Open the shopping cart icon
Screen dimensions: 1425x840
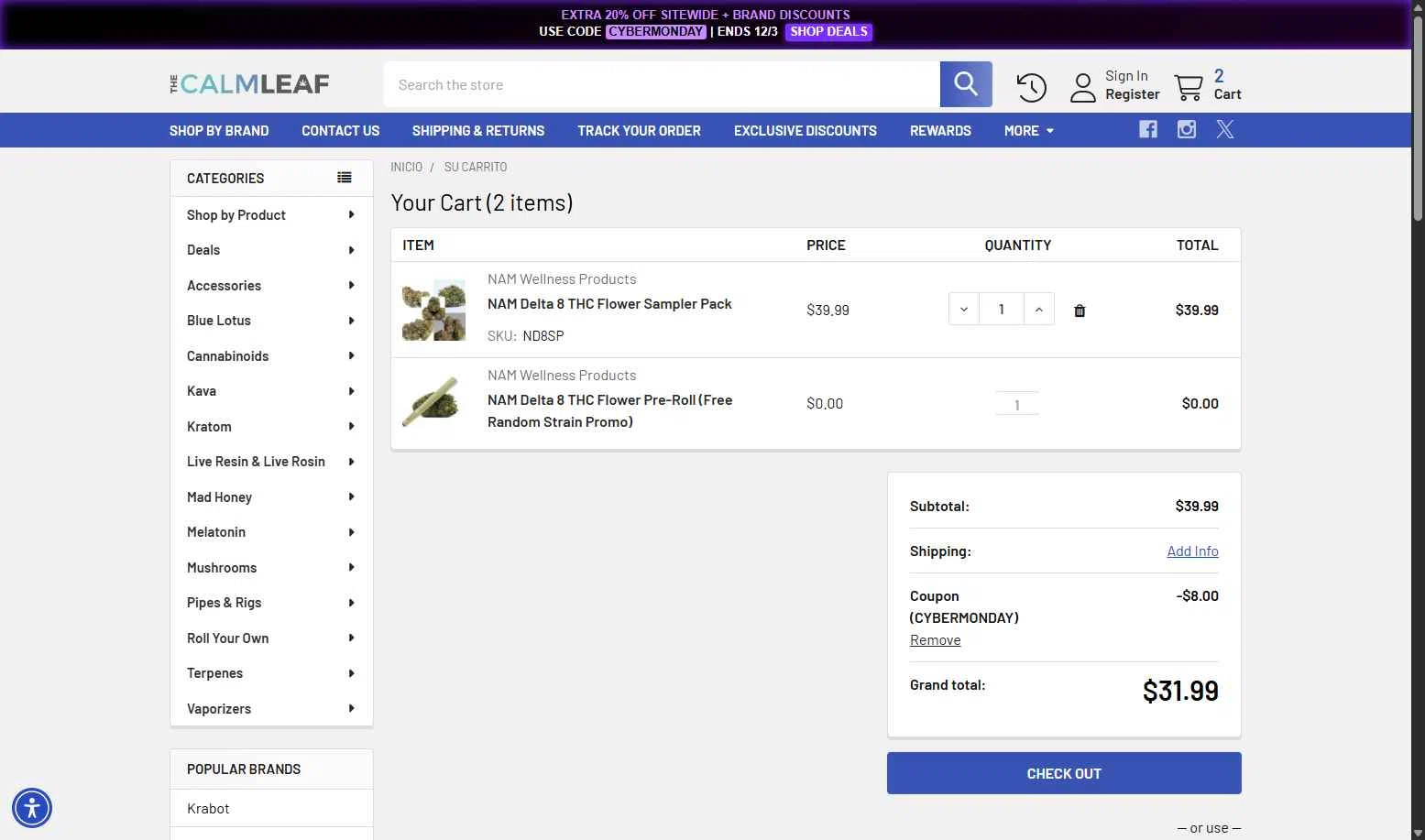[x=1189, y=87]
